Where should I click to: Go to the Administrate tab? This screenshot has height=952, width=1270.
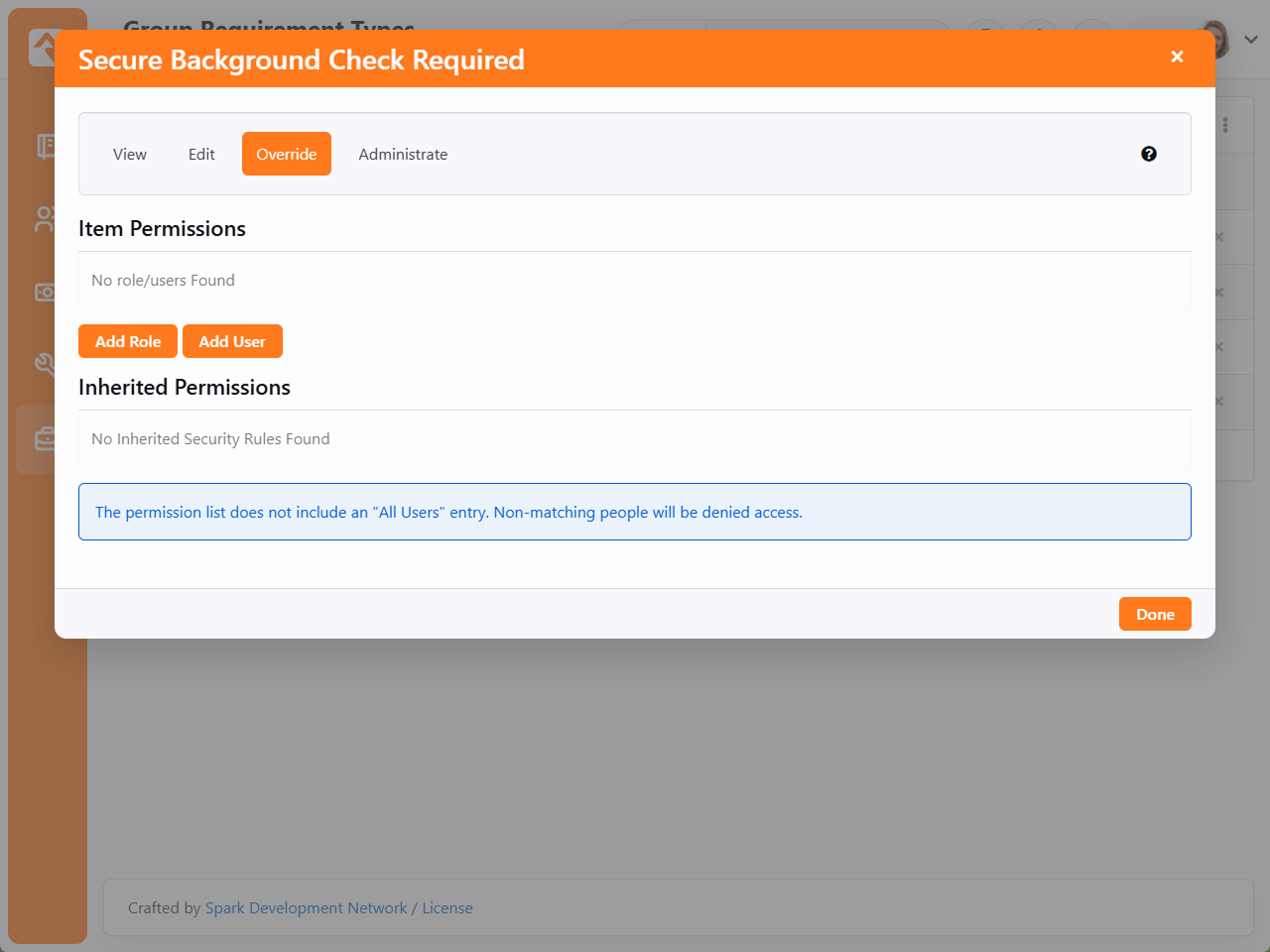tap(403, 155)
